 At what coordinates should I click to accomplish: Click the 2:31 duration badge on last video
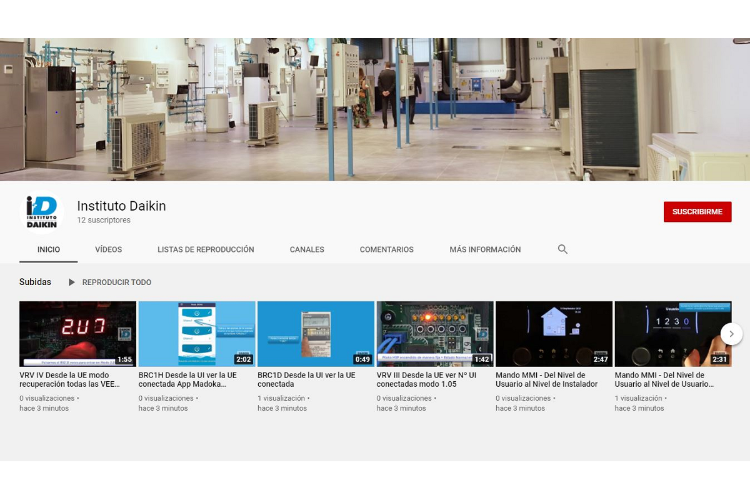tap(719, 359)
